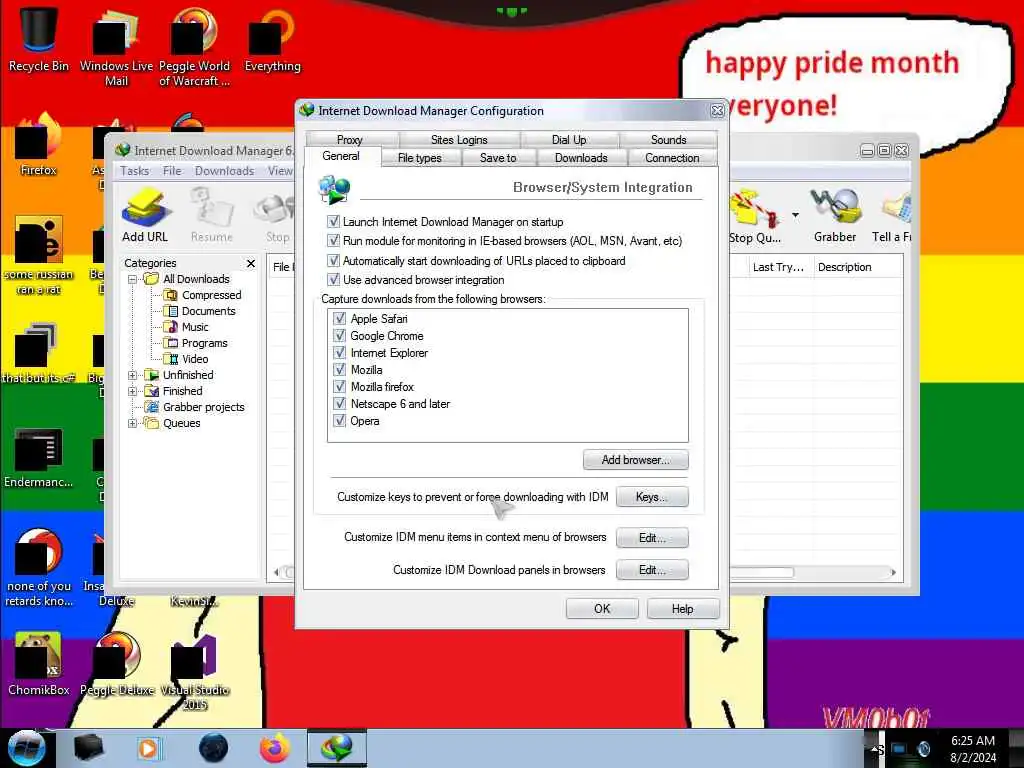Viewport: 1024px width, 768px height.
Task: Select the Firefox desktop shortcut
Action: point(39,144)
